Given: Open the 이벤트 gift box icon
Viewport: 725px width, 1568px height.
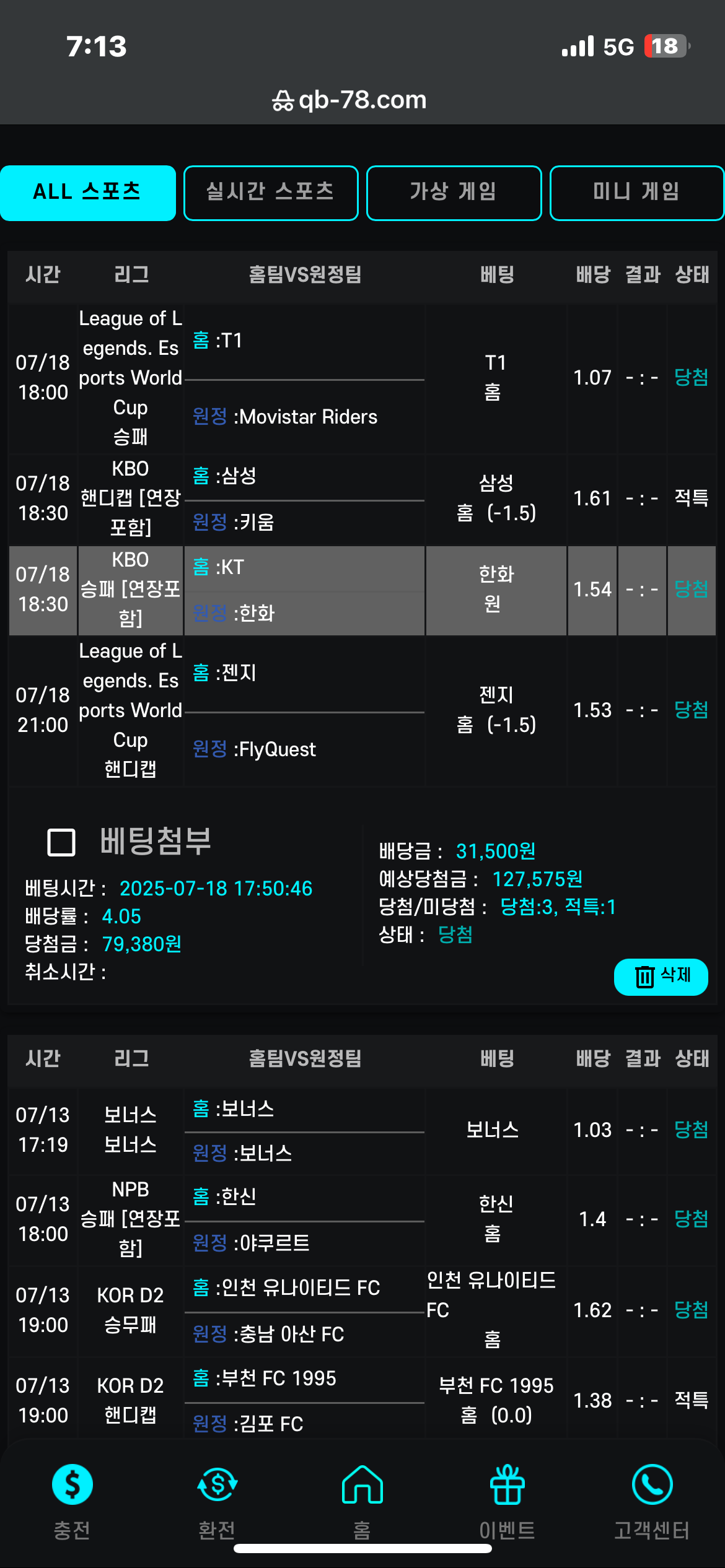Looking at the screenshot, I should [507, 1484].
